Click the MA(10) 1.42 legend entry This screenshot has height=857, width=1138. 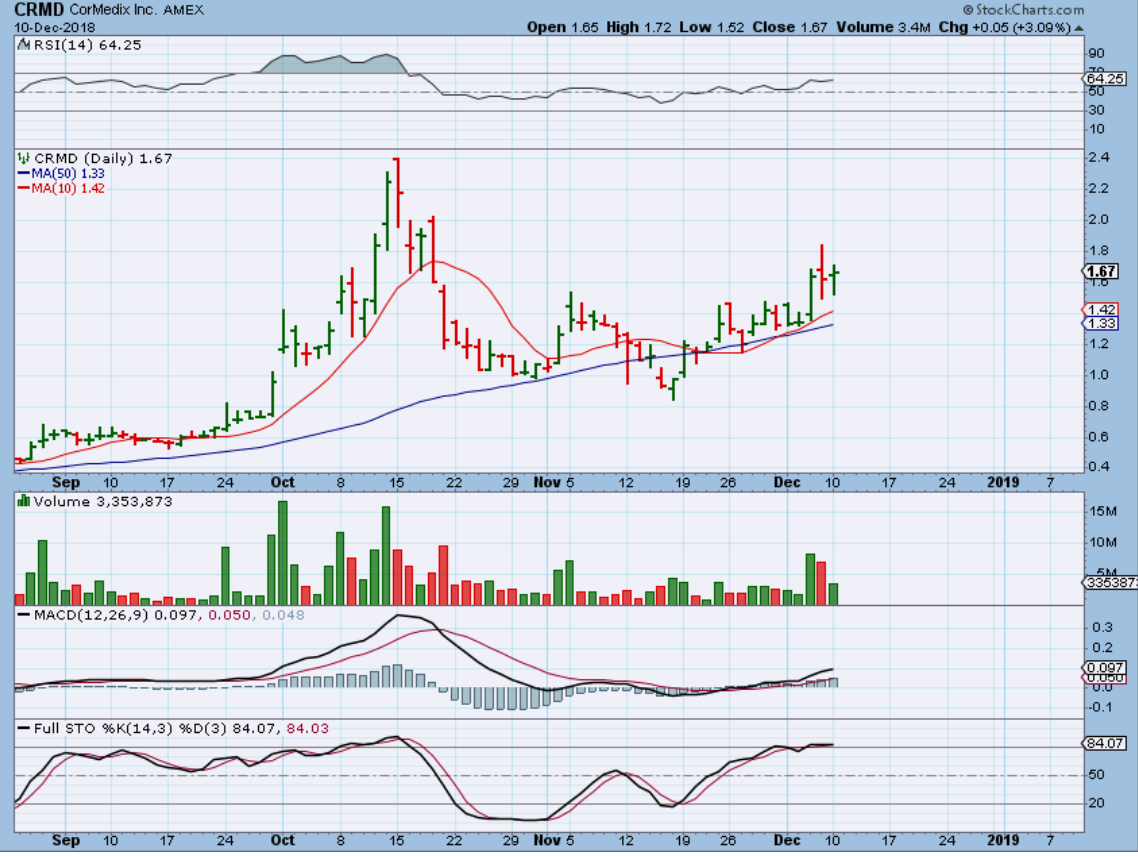pyautogui.click(x=61, y=189)
